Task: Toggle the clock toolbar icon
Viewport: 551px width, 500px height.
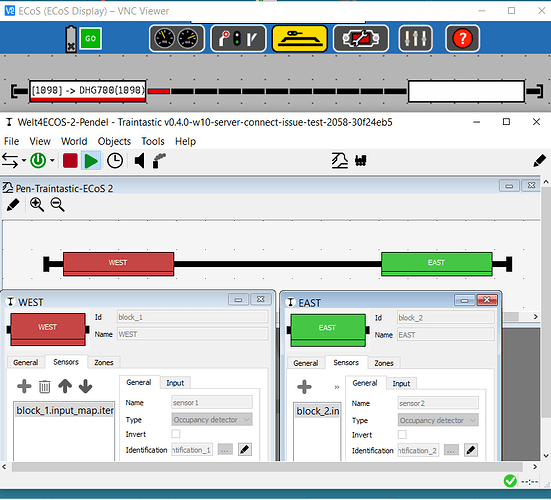Action: (115, 161)
